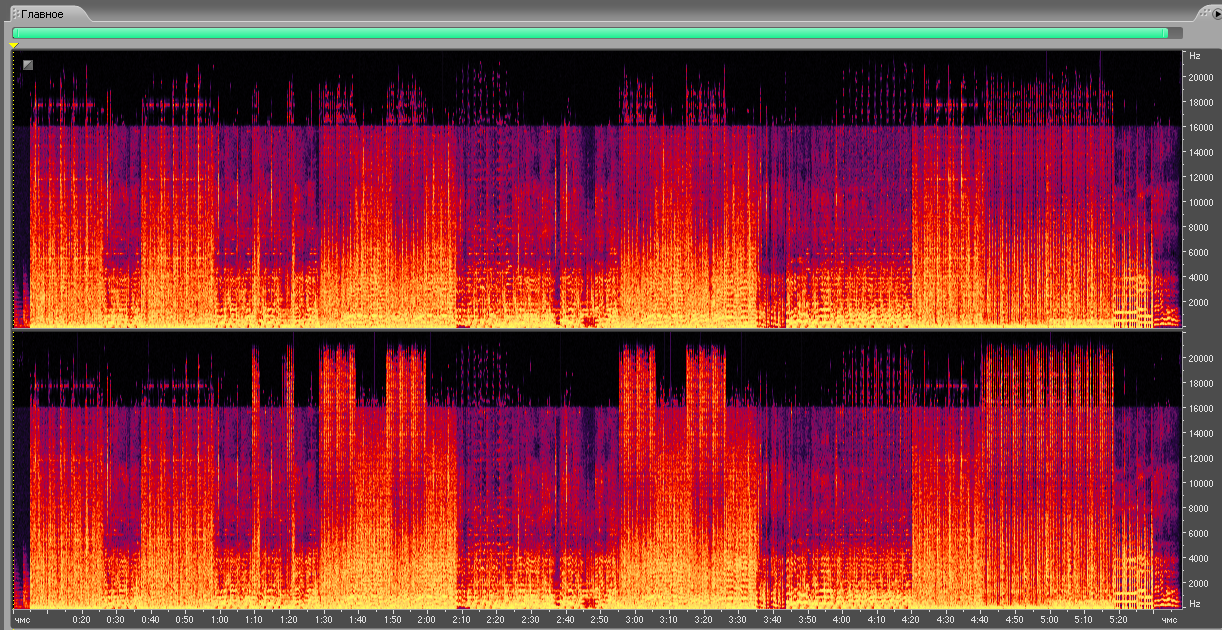Click 18000 on the lower channel frequency scale
Image resolution: width=1222 pixels, height=630 pixels.
pos(1201,383)
